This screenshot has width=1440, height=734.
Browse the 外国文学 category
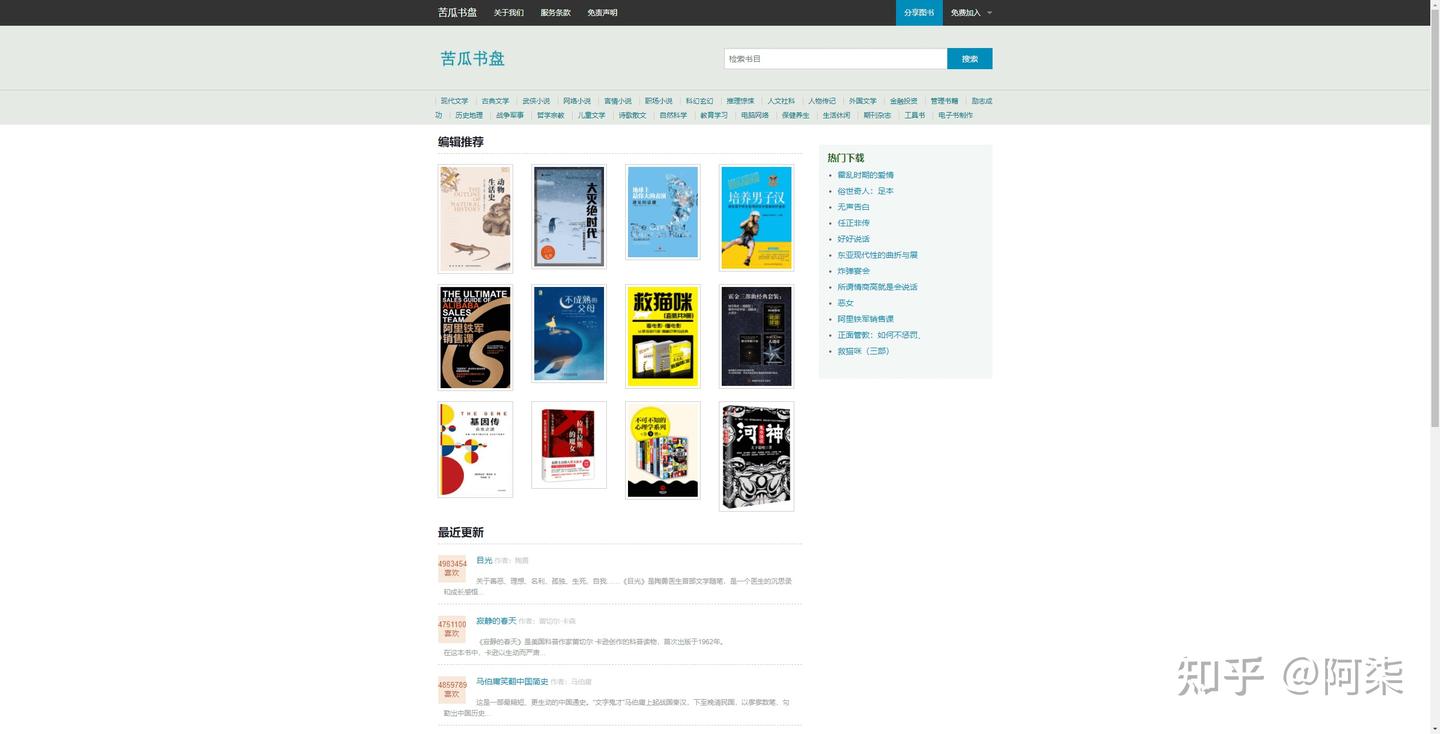click(x=863, y=101)
